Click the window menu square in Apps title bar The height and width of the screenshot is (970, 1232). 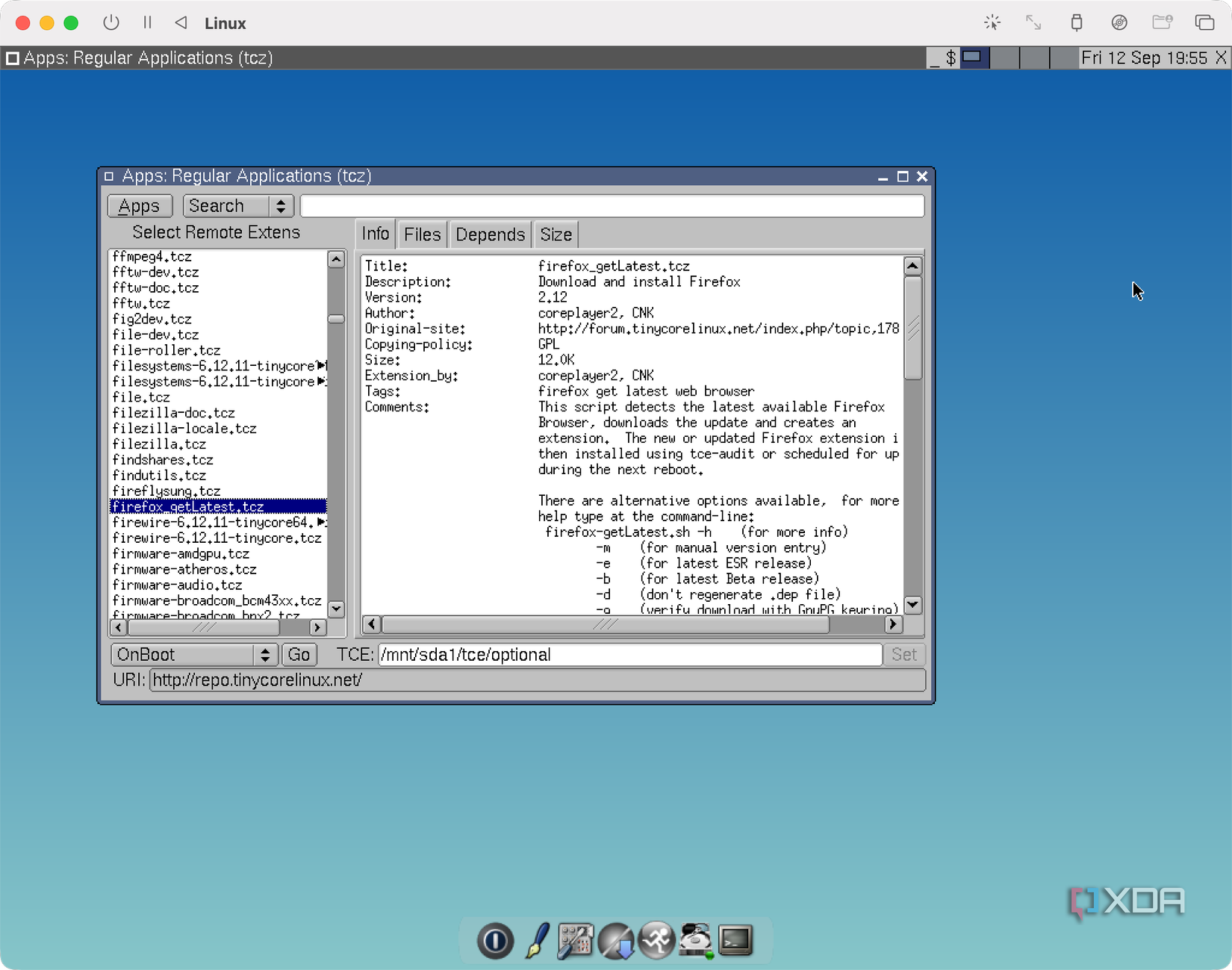click(109, 176)
